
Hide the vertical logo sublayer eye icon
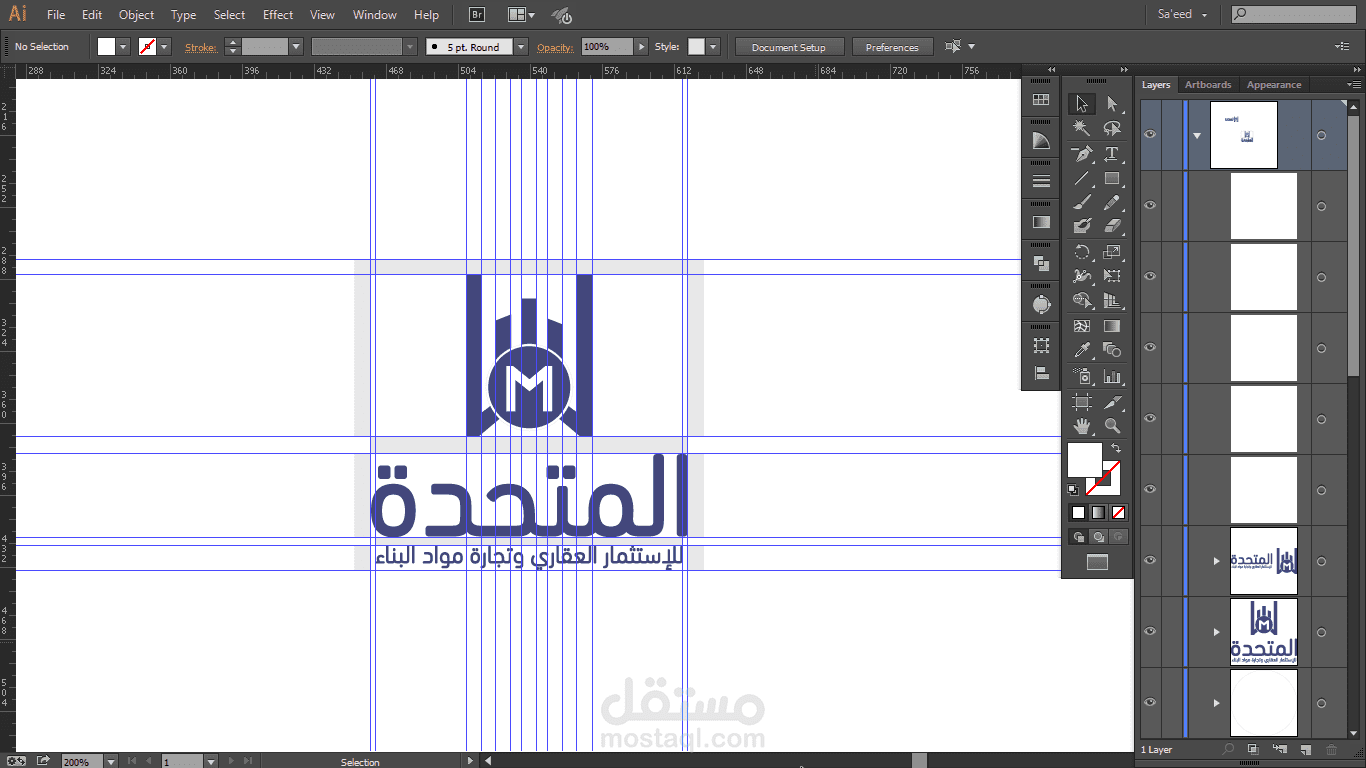click(1150, 631)
